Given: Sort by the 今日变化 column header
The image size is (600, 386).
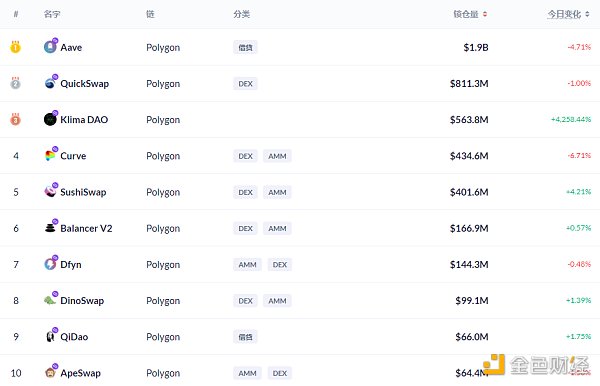Looking at the screenshot, I should point(564,14).
